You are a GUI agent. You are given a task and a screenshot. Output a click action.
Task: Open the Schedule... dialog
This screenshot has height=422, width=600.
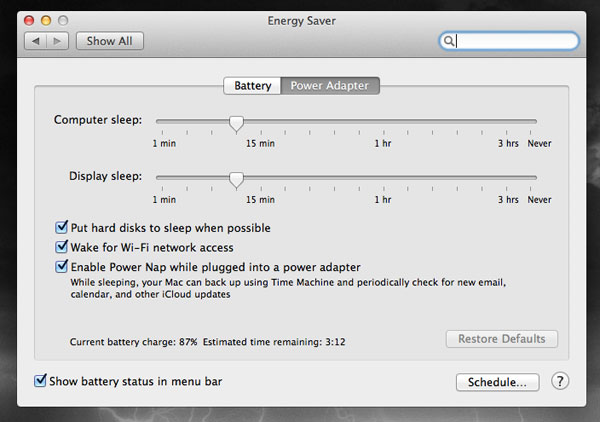[497, 382]
